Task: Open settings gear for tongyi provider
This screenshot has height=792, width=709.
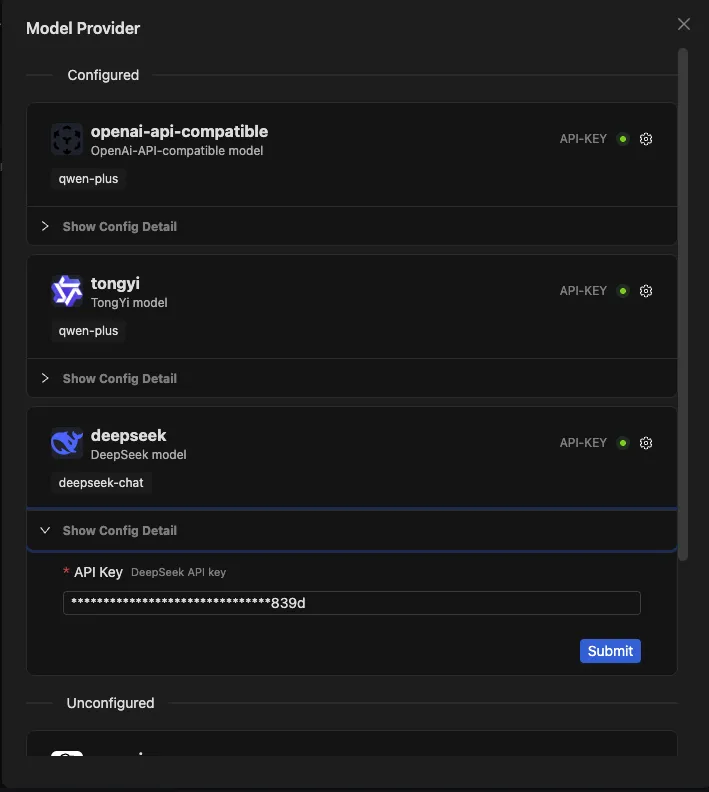Action: click(x=646, y=291)
